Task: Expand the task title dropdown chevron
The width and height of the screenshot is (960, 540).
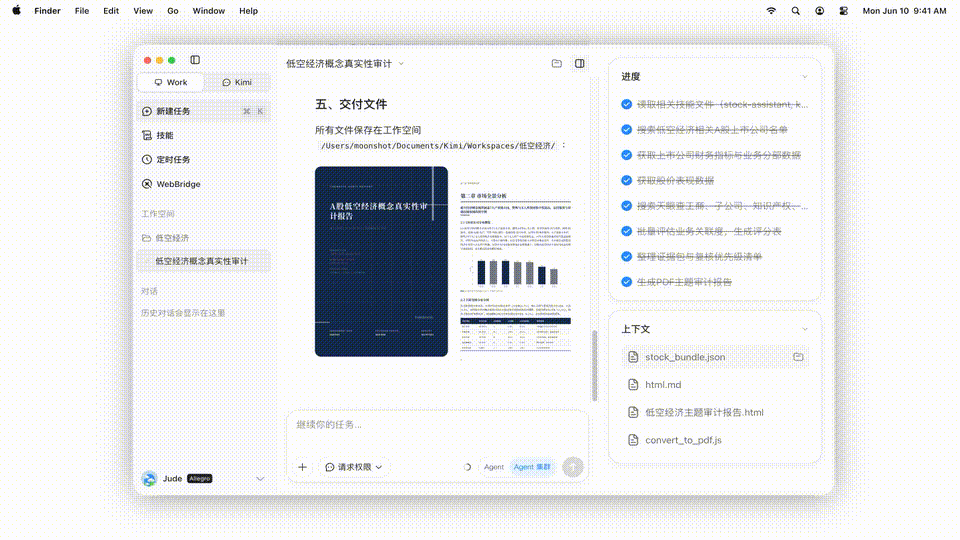Action: pos(401,64)
